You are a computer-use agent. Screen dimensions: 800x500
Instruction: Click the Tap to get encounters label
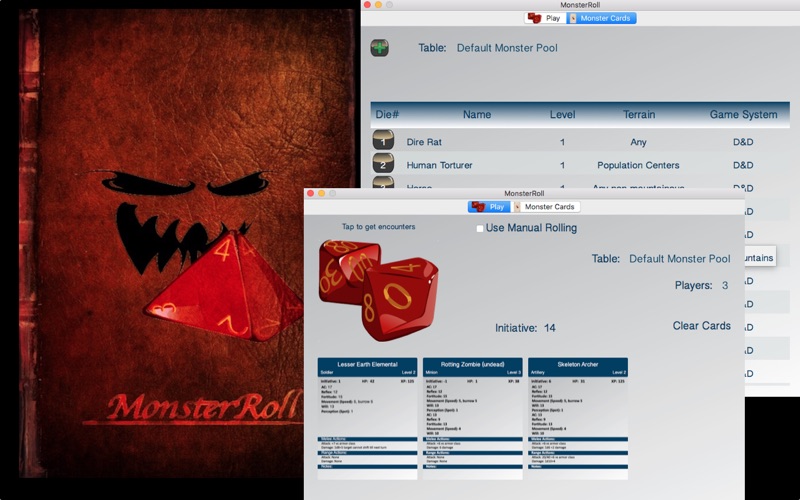(x=378, y=227)
